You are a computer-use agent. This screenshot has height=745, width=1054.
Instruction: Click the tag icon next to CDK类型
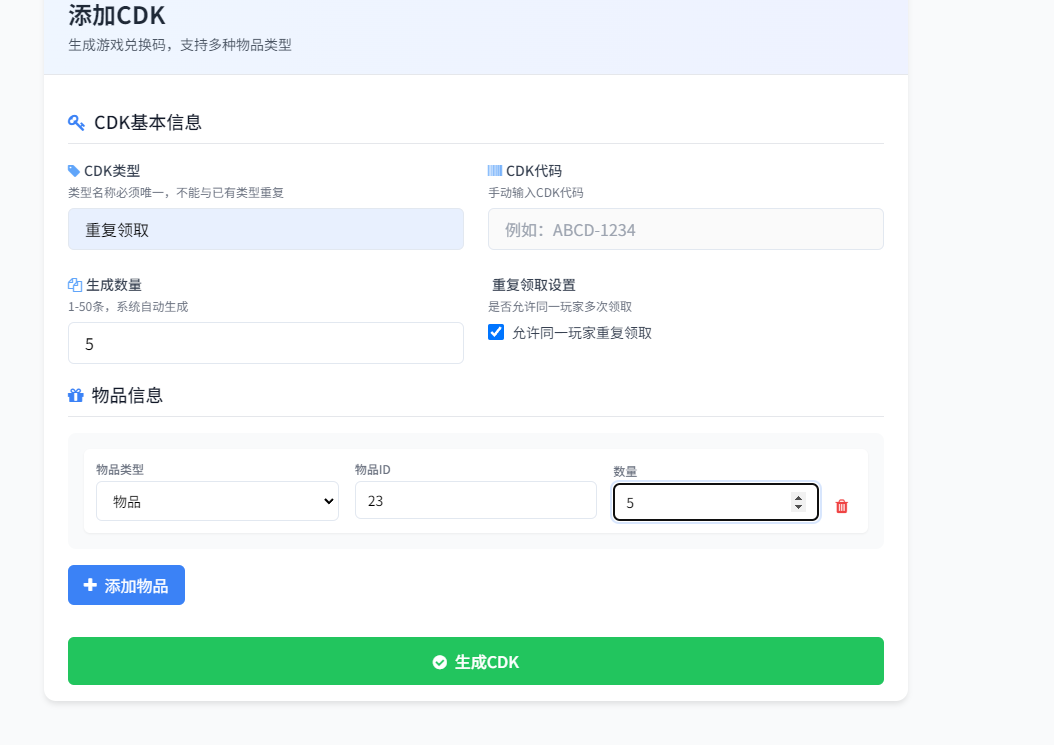click(x=74, y=171)
